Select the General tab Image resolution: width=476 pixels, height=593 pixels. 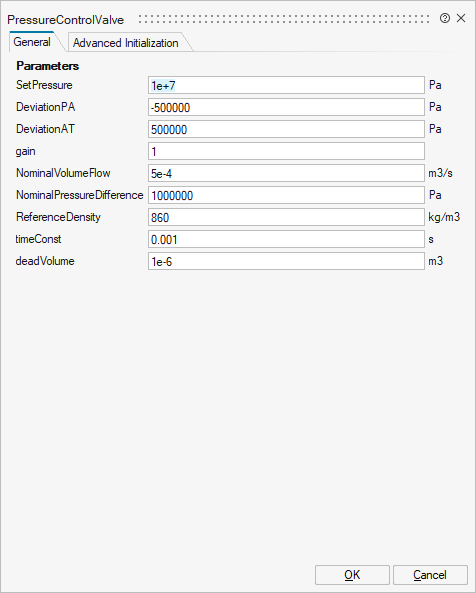pyautogui.click(x=32, y=42)
